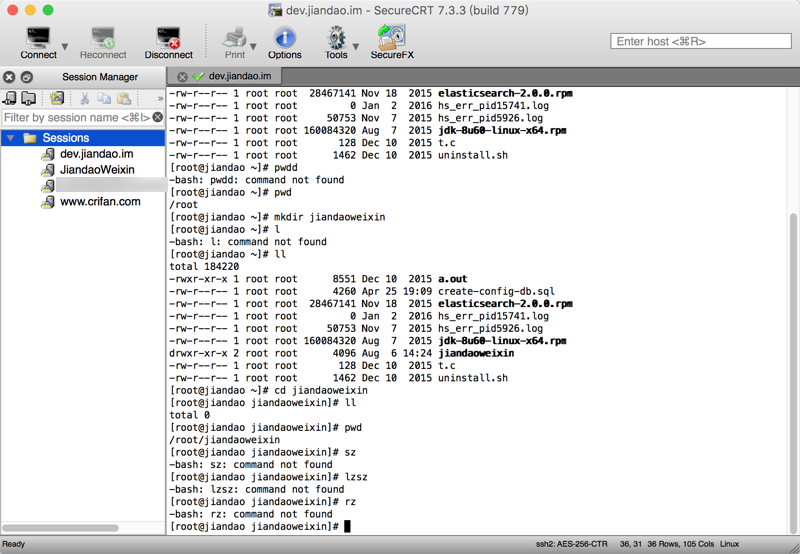Click the terminal vertical scrollbar
The height and width of the screenshot is (554, 800).
click(793, 372)
